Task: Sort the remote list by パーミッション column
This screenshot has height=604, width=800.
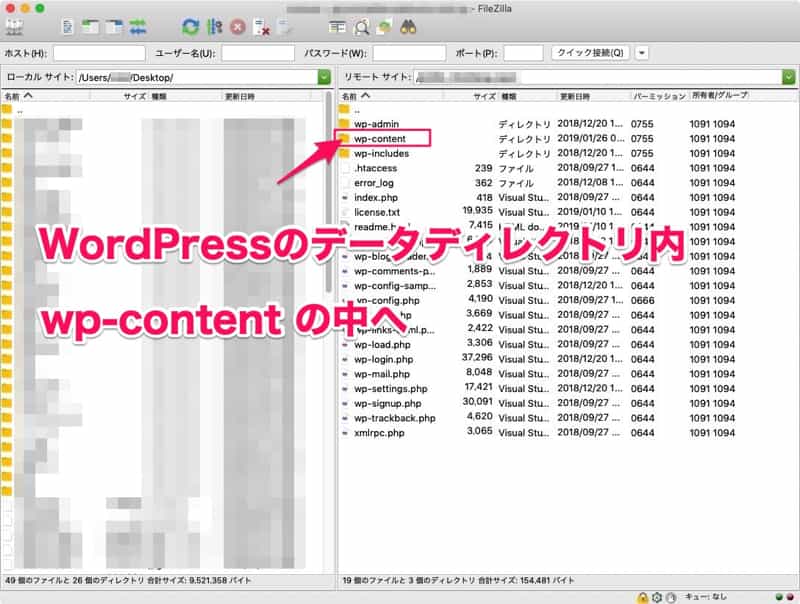Action: pos(660,96)
